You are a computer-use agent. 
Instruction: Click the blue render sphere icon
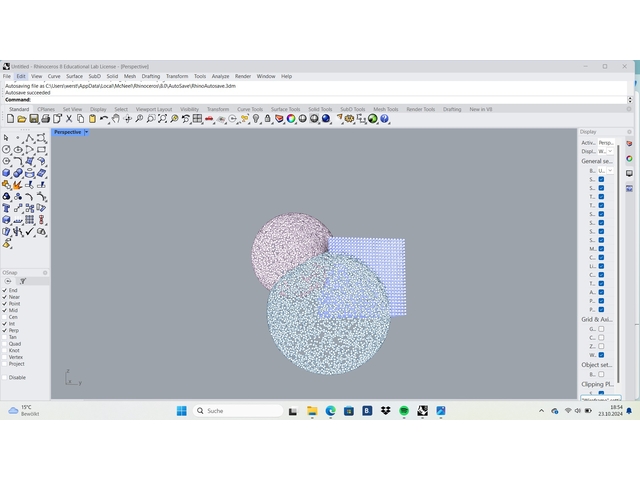tap(326, 119)
